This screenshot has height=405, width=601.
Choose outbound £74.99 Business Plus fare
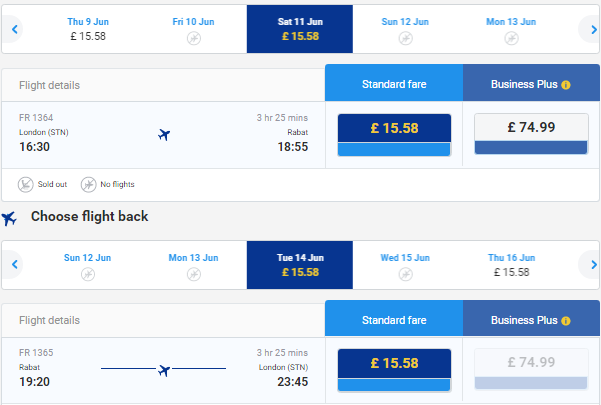click(531, 134)
